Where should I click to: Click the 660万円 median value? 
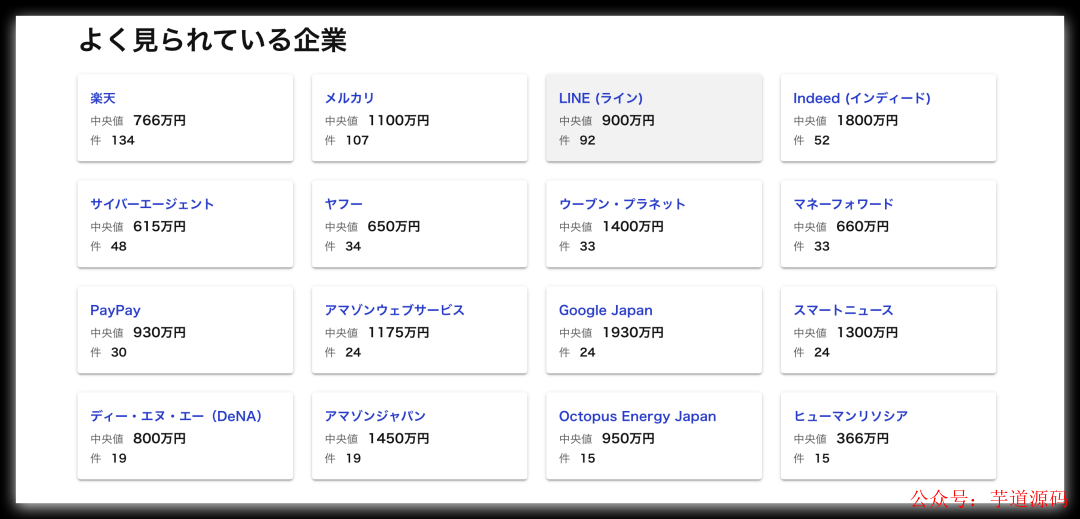pyautogui.click(x=862, y=226)
